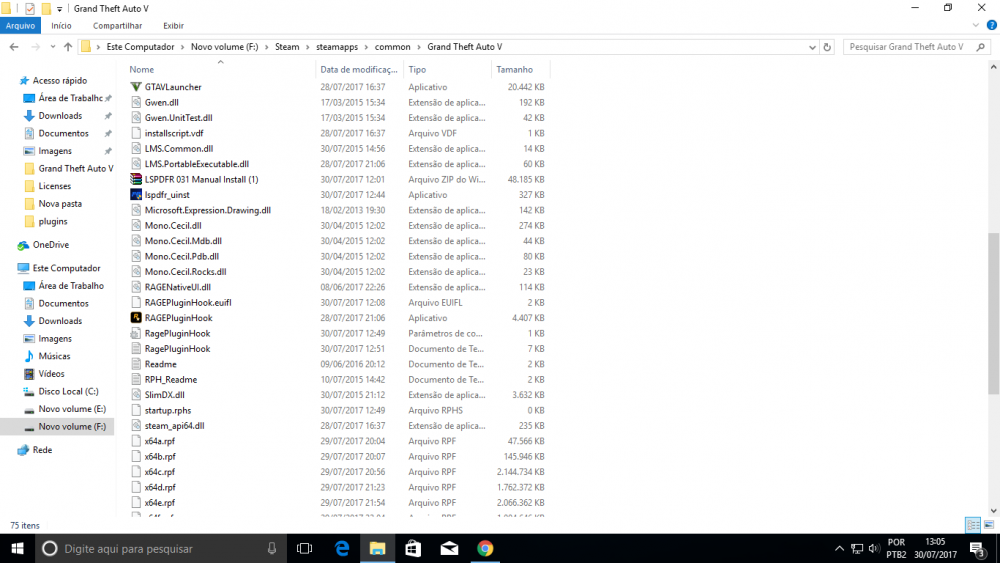Select the SlimDX.dll file icon
The height and width of the screenshot is (563, 1000).
tap(136, 395)
